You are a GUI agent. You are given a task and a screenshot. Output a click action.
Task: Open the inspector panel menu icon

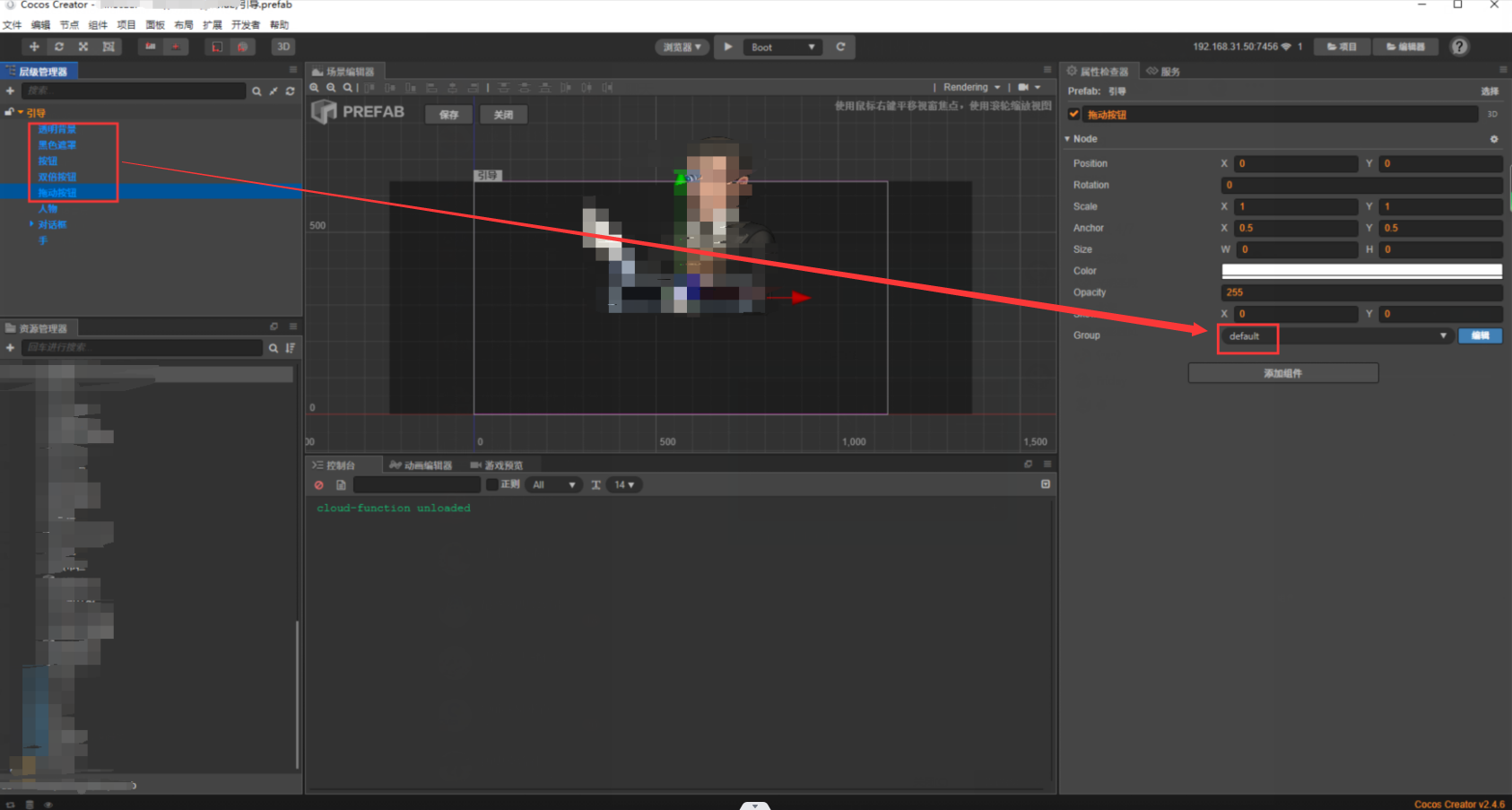1503,70
